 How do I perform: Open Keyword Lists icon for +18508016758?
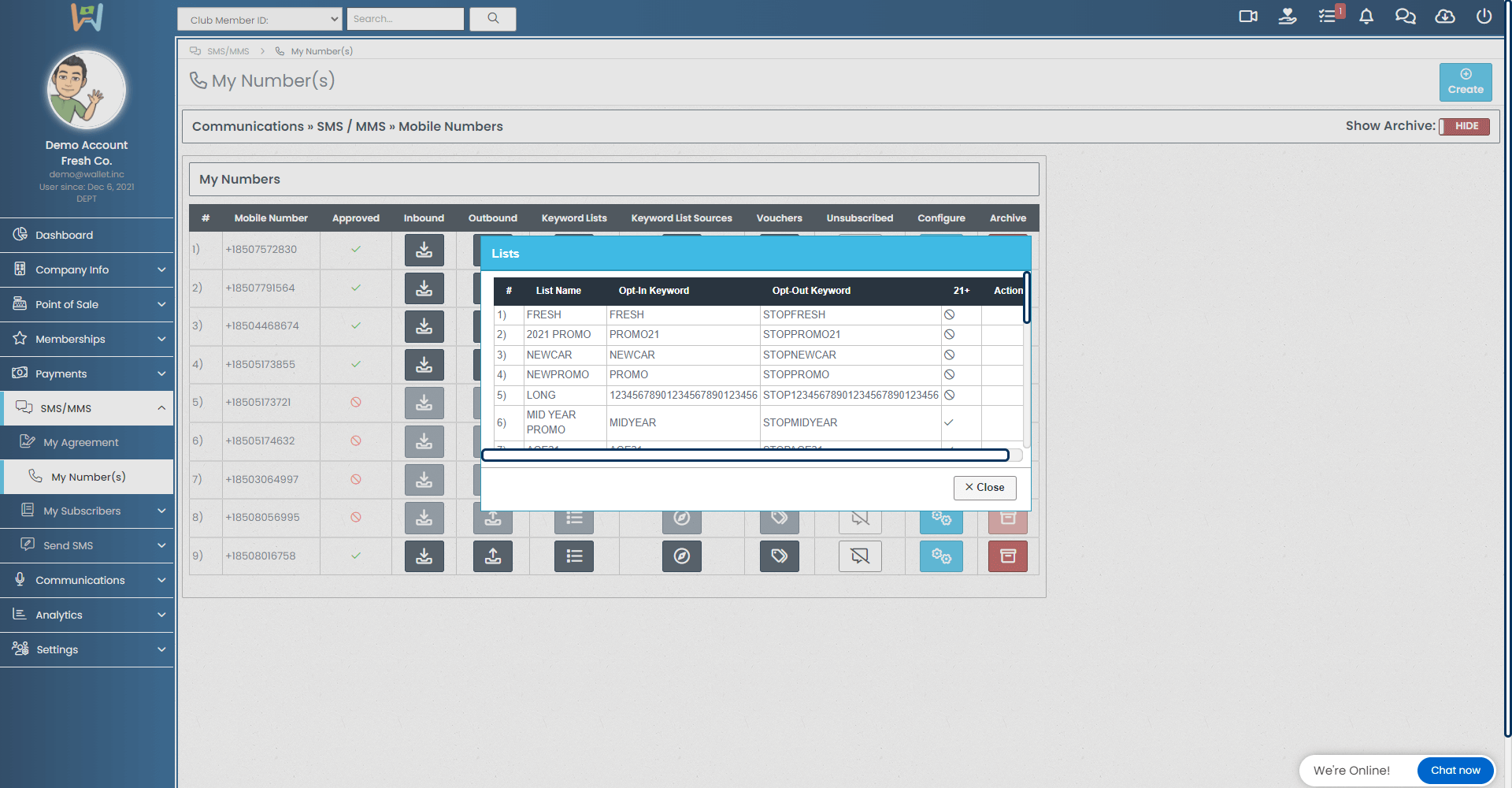pos(574,556)
